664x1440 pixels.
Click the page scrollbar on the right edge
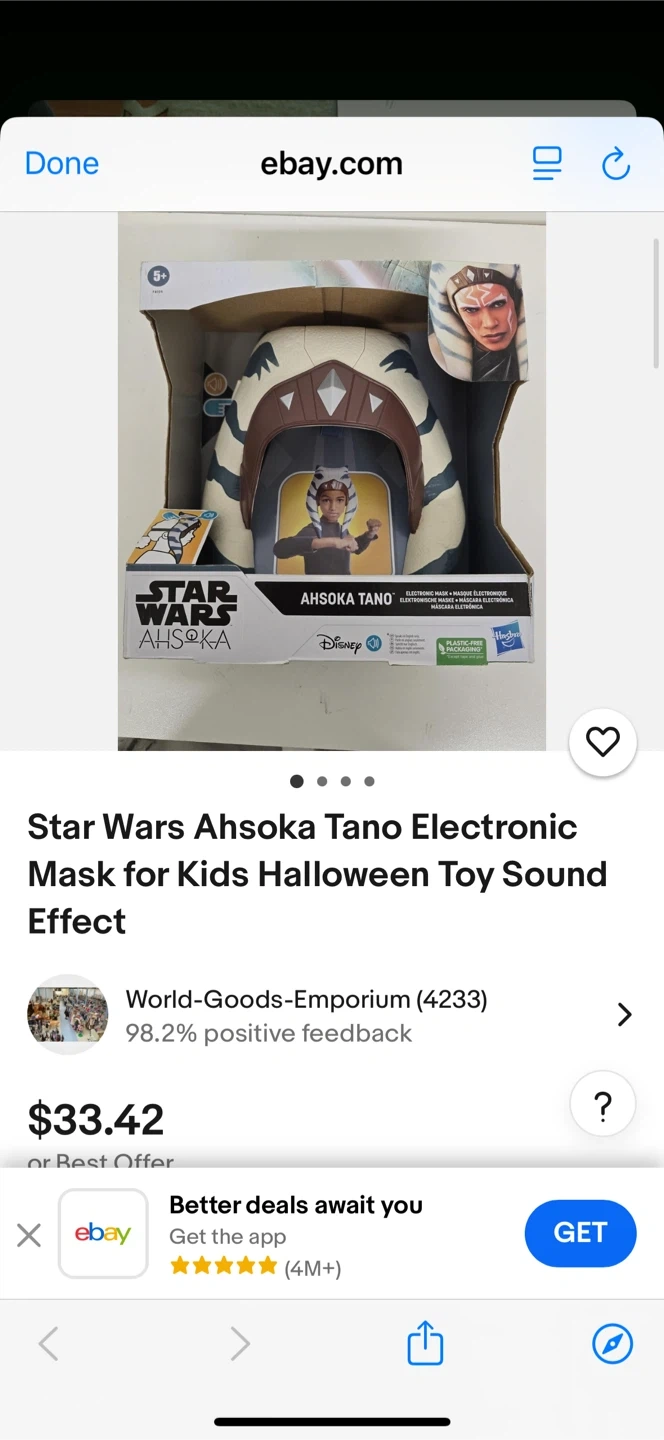tap(657, 303)
